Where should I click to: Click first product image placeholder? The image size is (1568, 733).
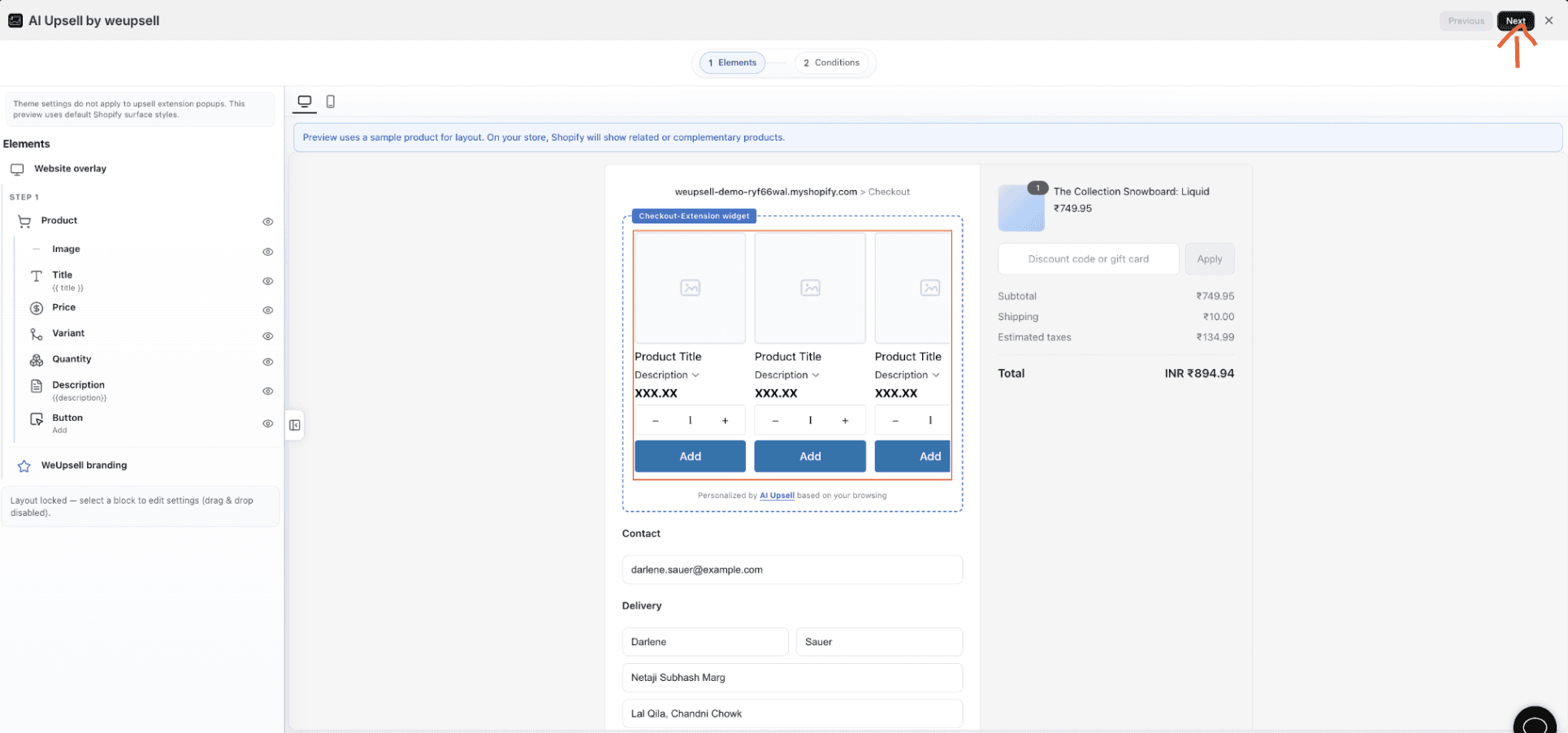coord(690,288)
